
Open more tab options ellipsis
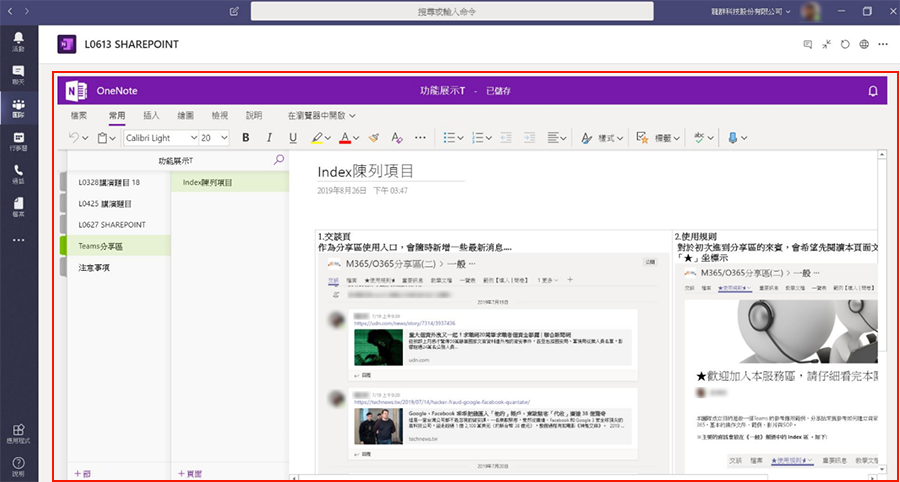coord(883,44)
